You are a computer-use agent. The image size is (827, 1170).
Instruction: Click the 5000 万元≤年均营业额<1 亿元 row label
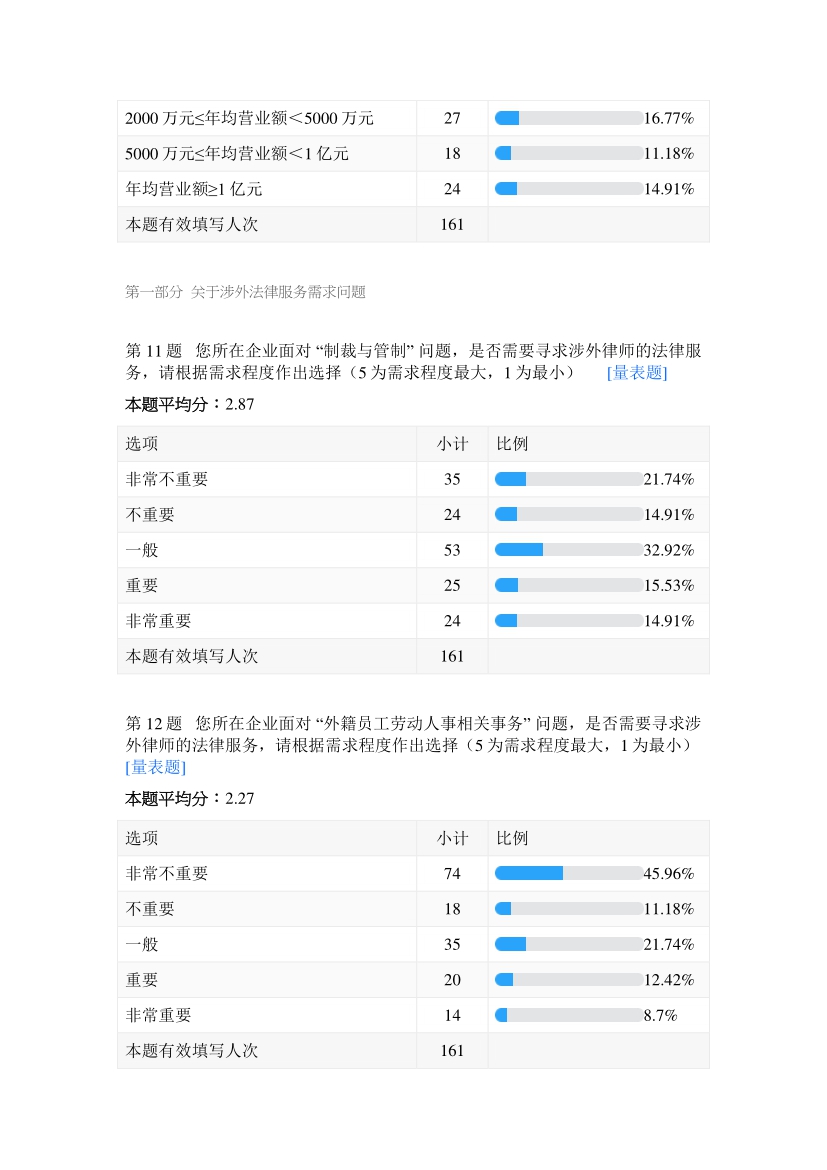pos(237,154)
